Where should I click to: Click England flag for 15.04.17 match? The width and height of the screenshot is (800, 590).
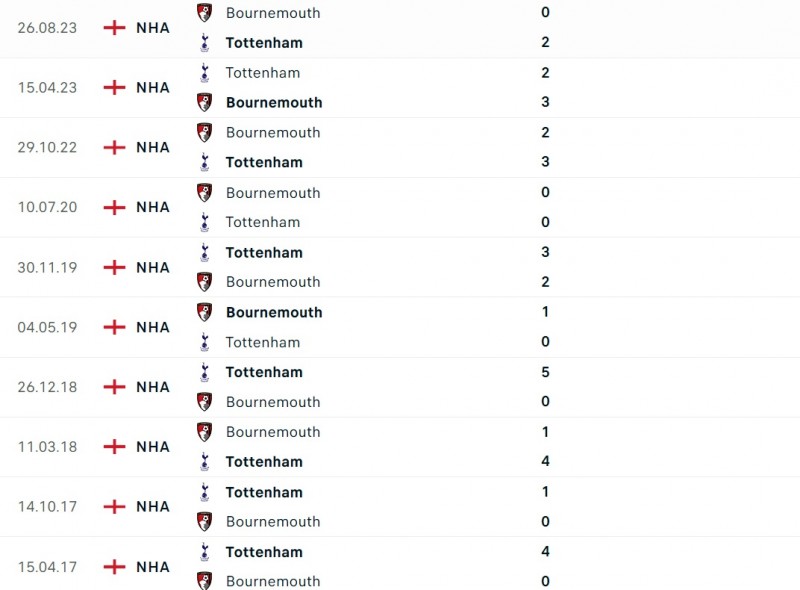click(x=115, y=567)
